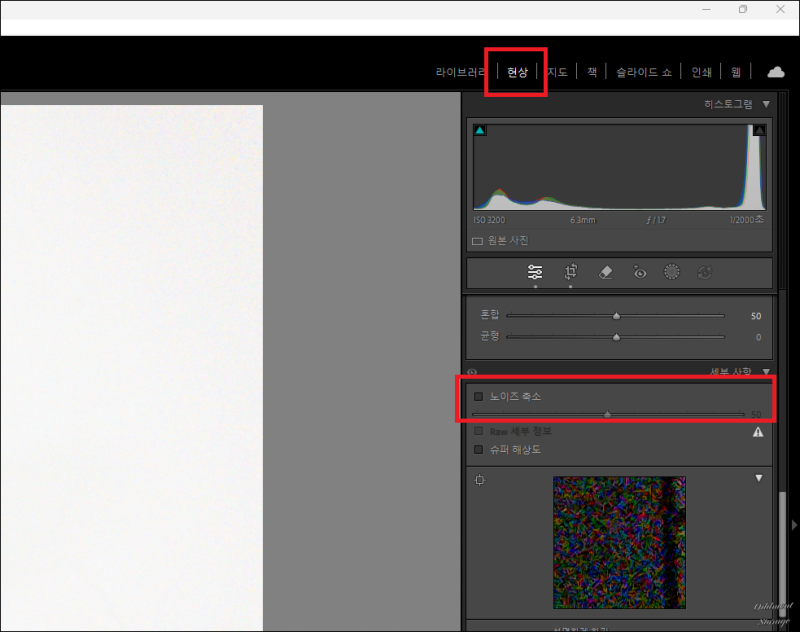
Task: Check the 슈퍼 해상도 option
Action: point(479,449)
